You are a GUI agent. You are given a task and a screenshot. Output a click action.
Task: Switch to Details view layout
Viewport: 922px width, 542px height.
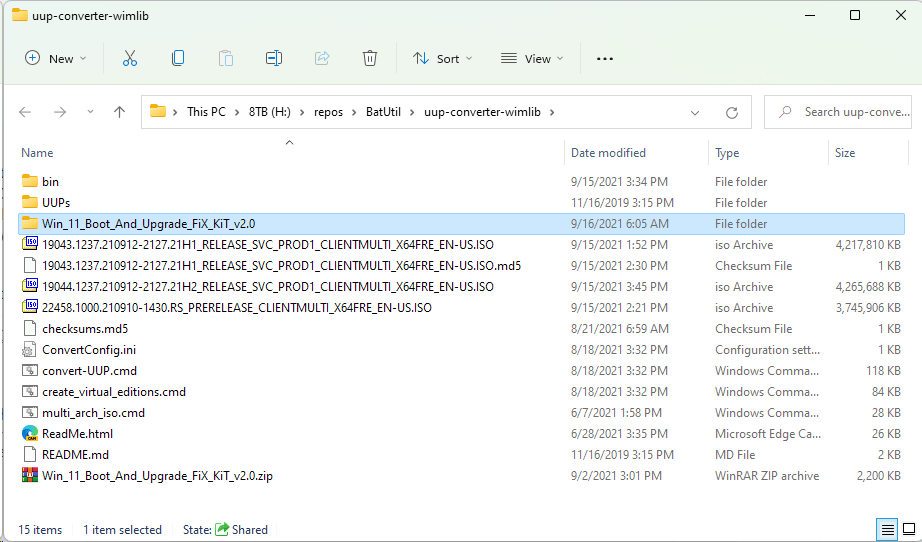tap(887, 529)
